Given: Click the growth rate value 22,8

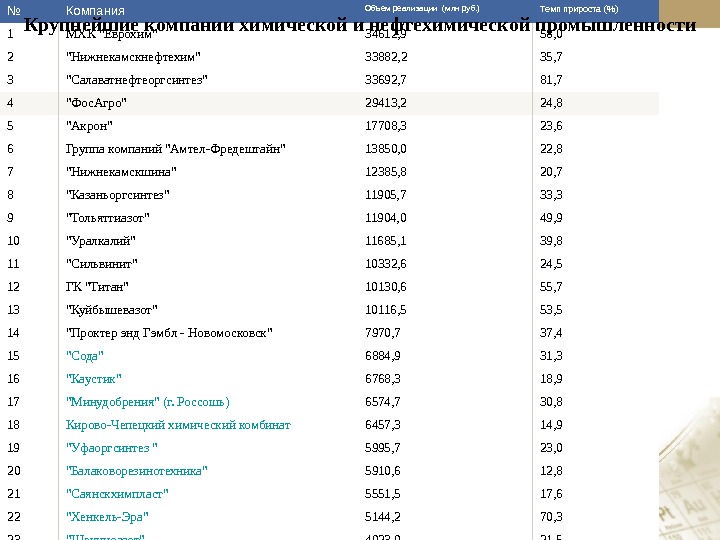Looking at the screenshot, I should [x=551, y=149].
